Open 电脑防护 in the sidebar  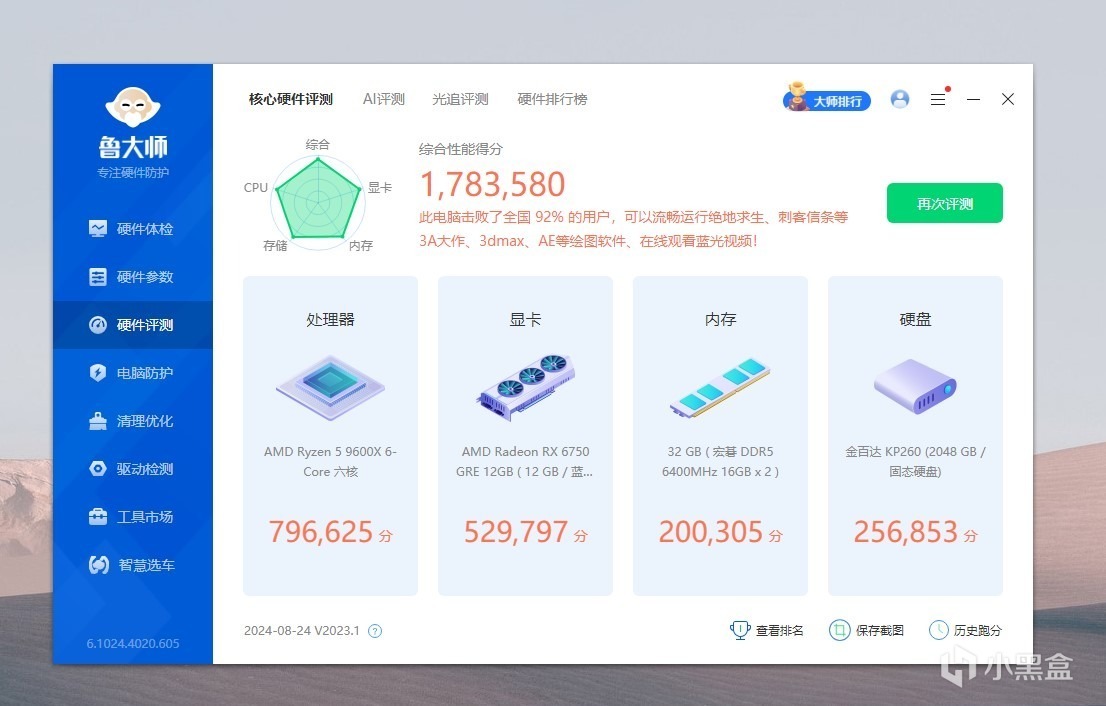(133, 373)
